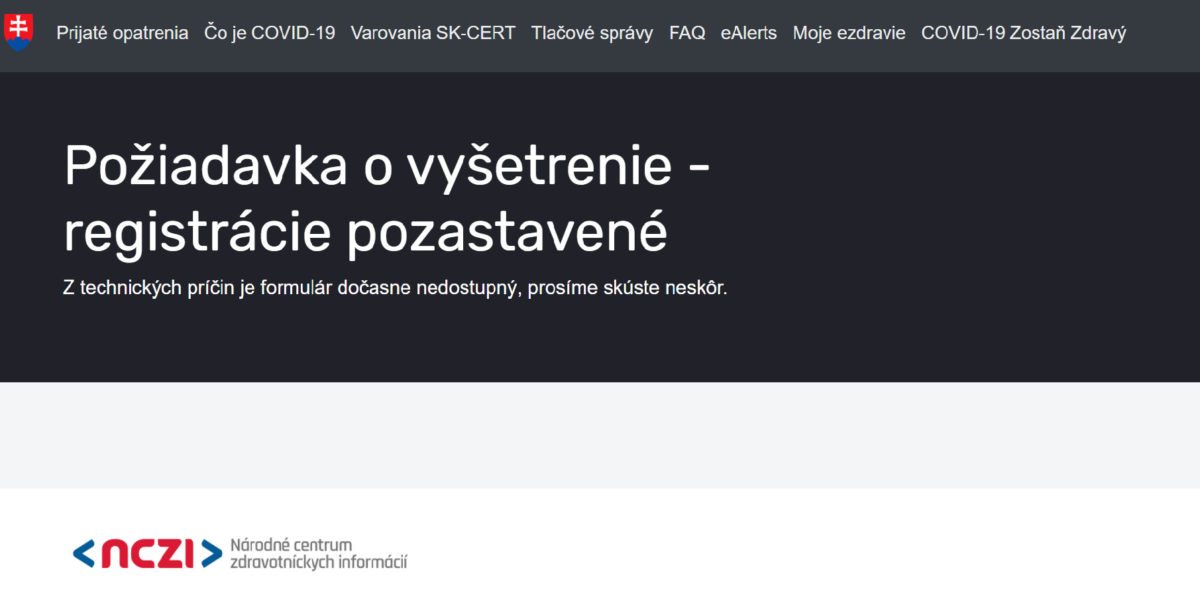Click Národné centrum zdravotníckych informácií text

(x=318, y=553)
